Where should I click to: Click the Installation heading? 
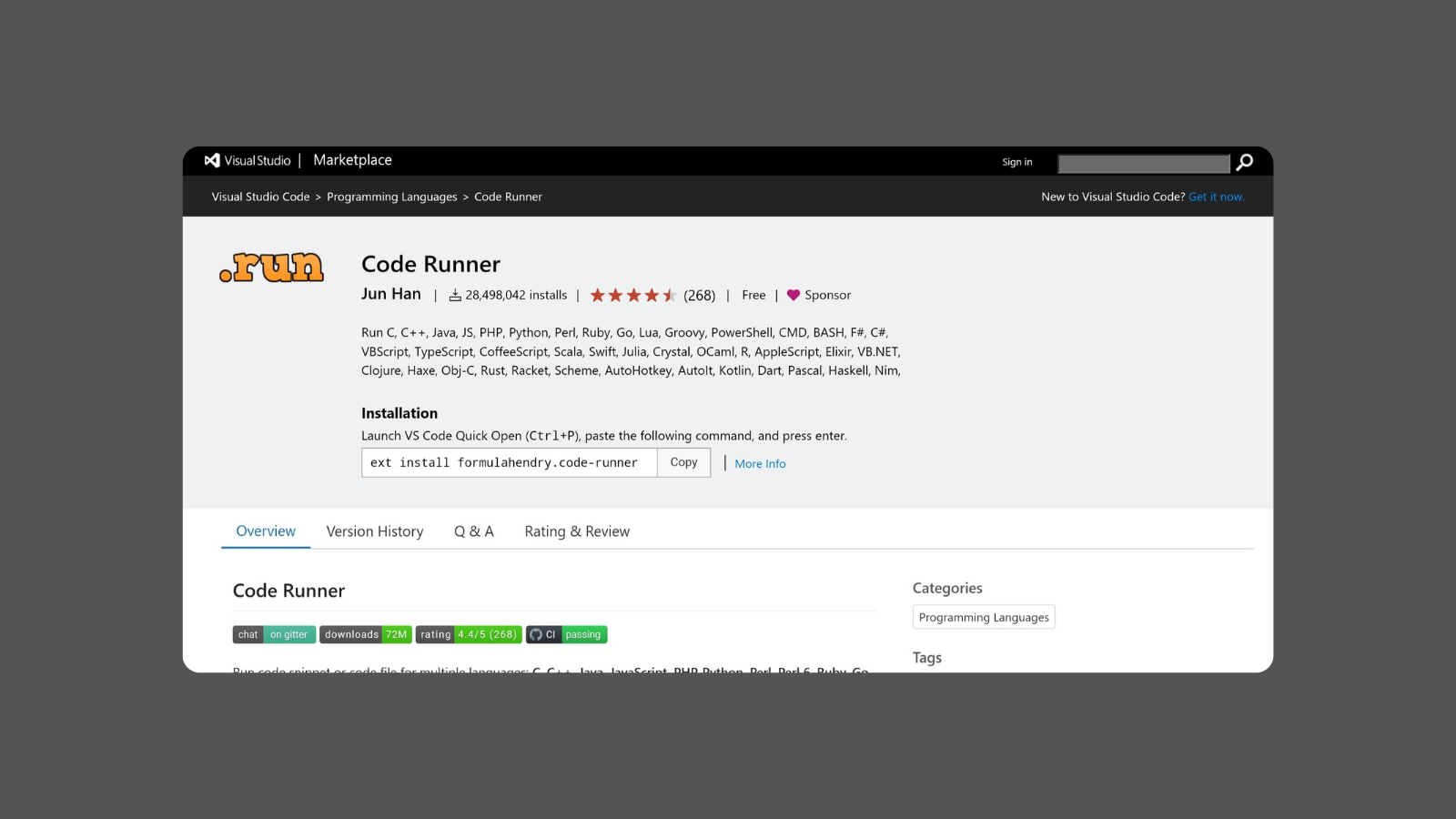coord(399,413)
